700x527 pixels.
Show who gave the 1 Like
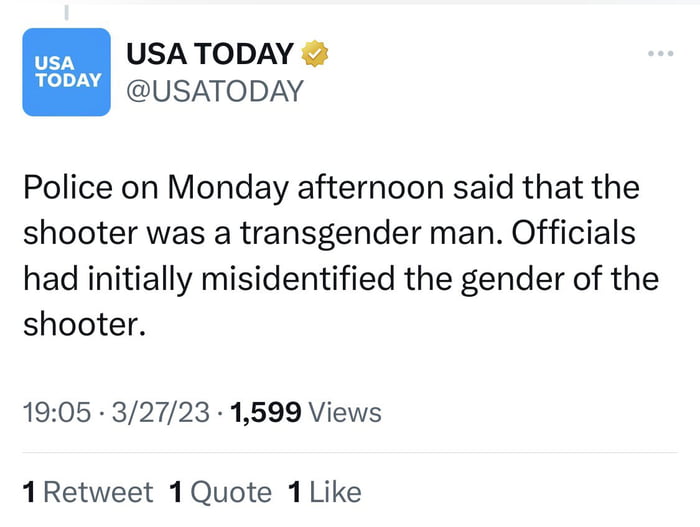324,492
